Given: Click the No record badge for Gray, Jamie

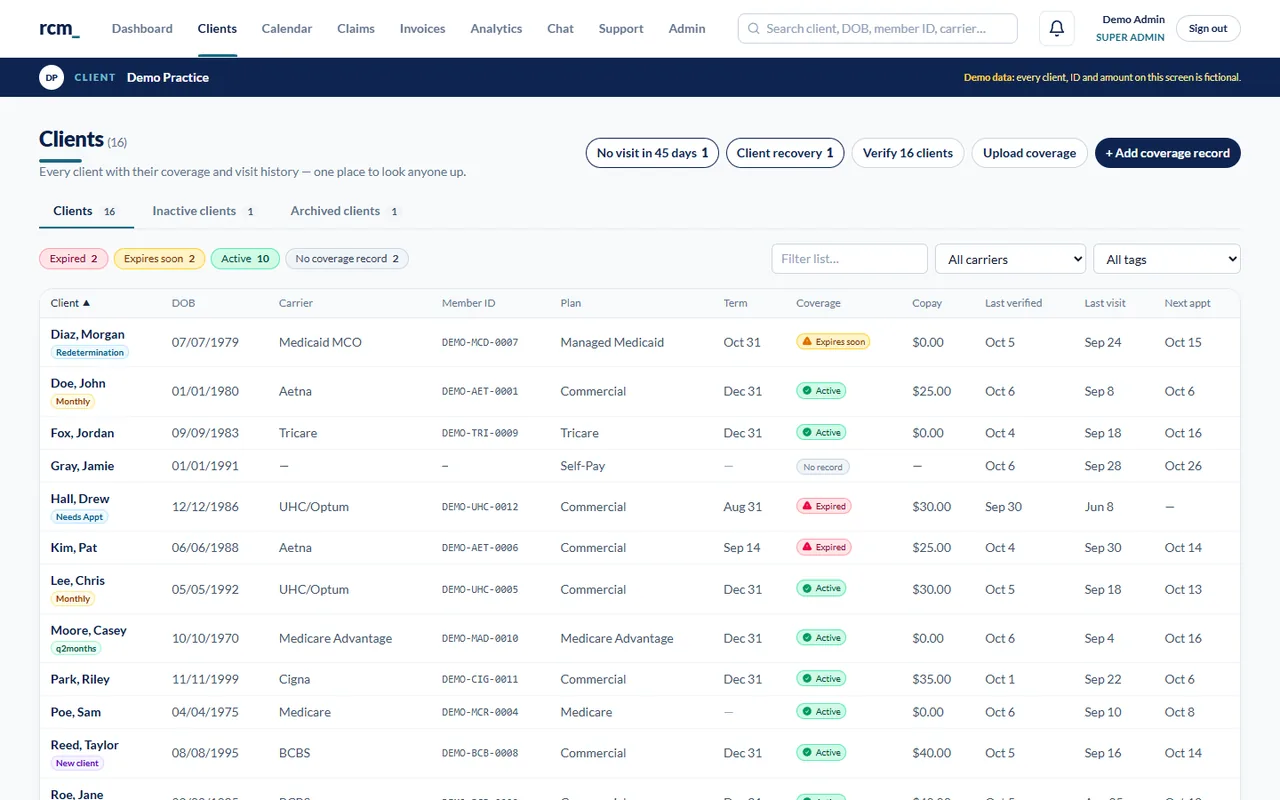Looking at the screenshot, I should click(x=823, y=466).
